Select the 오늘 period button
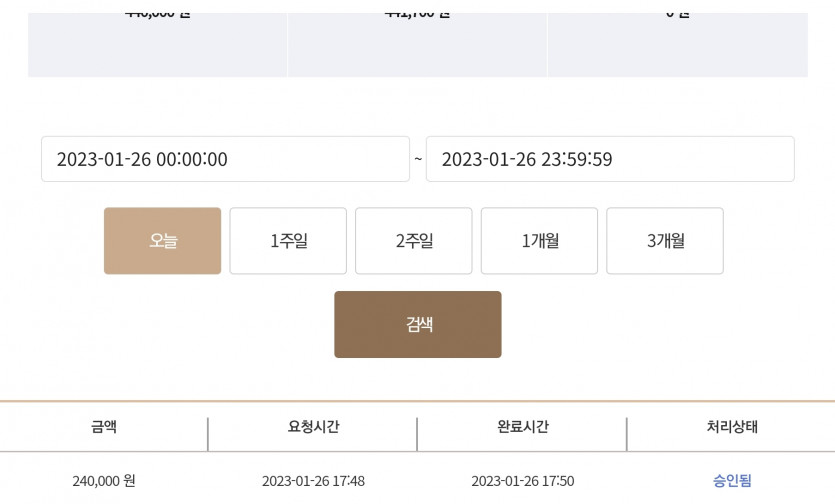835x504 pixels. (x=162, y=241)
